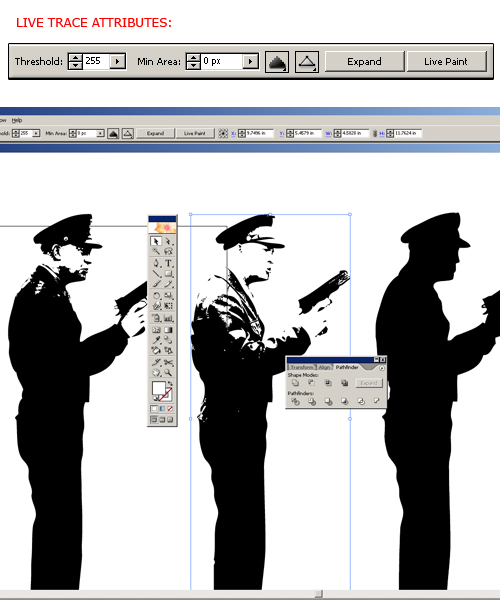Select the Live Paint Selection tool
The height and width of the screenshot is (614, 500).
tap(168, 350)
